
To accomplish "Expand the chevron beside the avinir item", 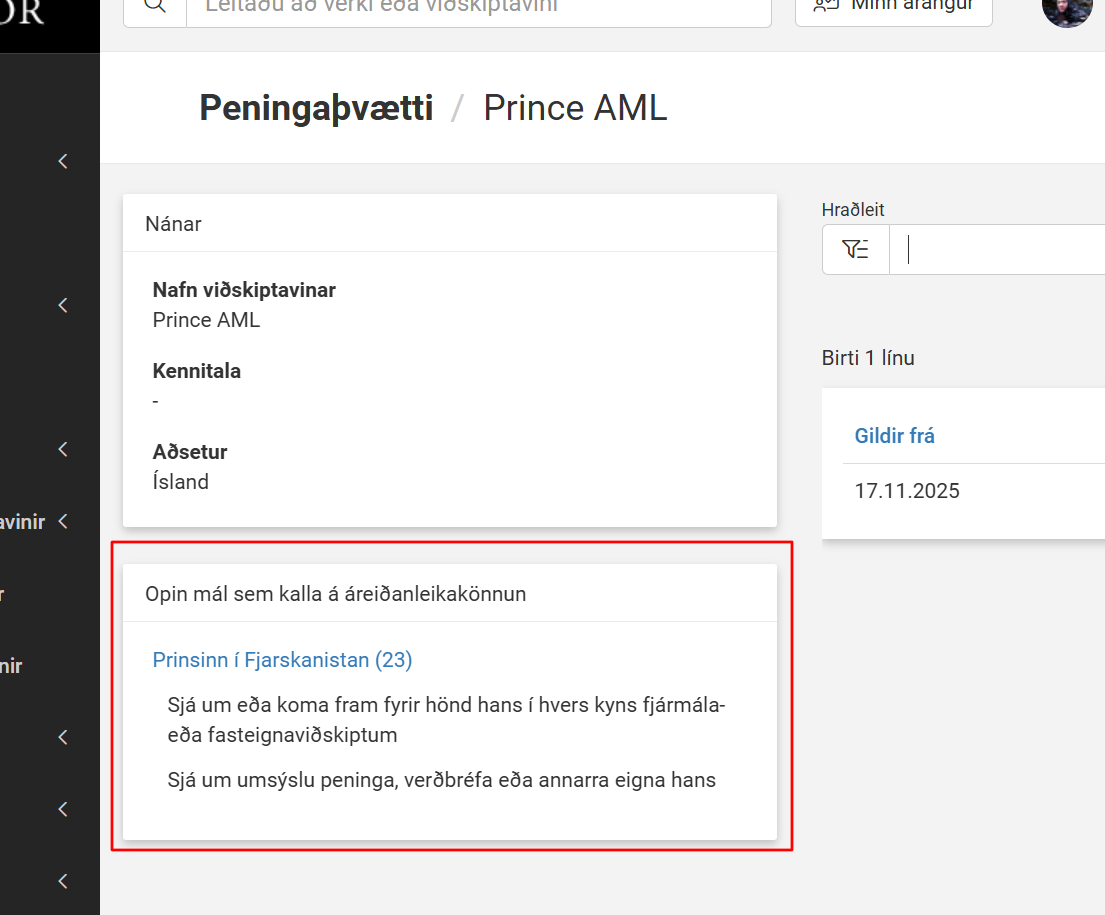I will (63, 522).
